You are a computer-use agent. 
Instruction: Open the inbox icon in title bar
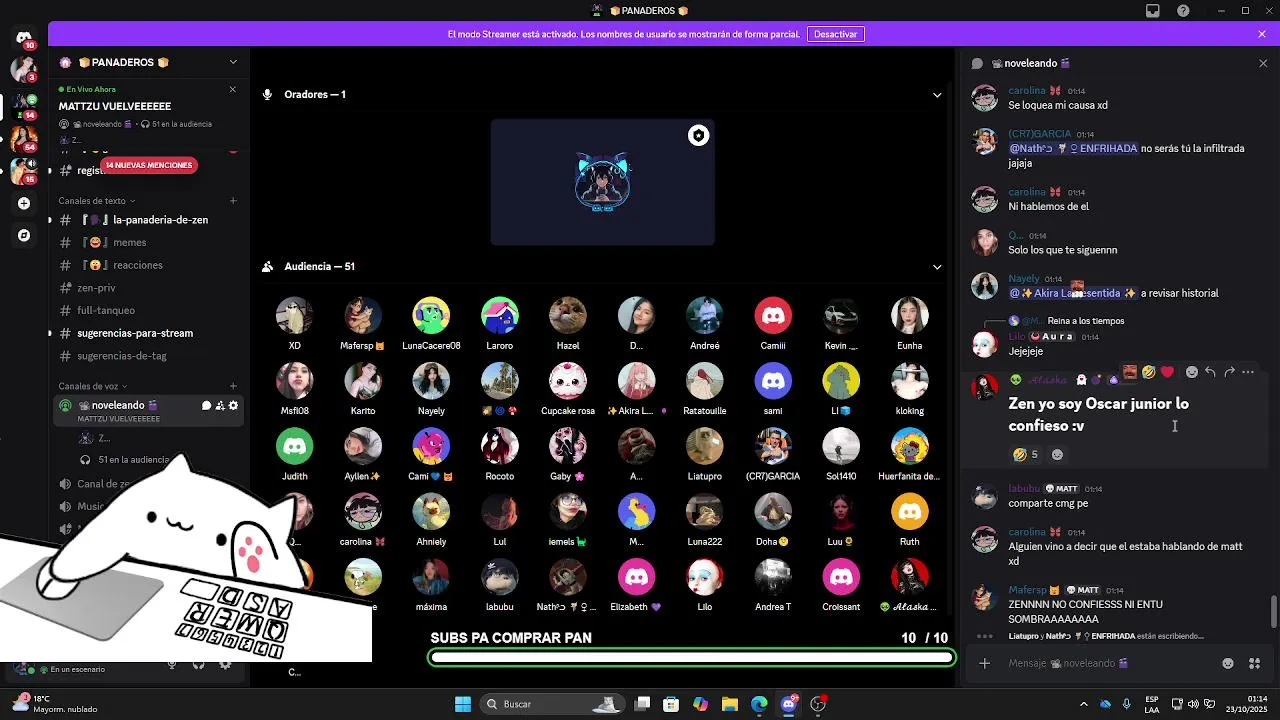[1153, 11]
